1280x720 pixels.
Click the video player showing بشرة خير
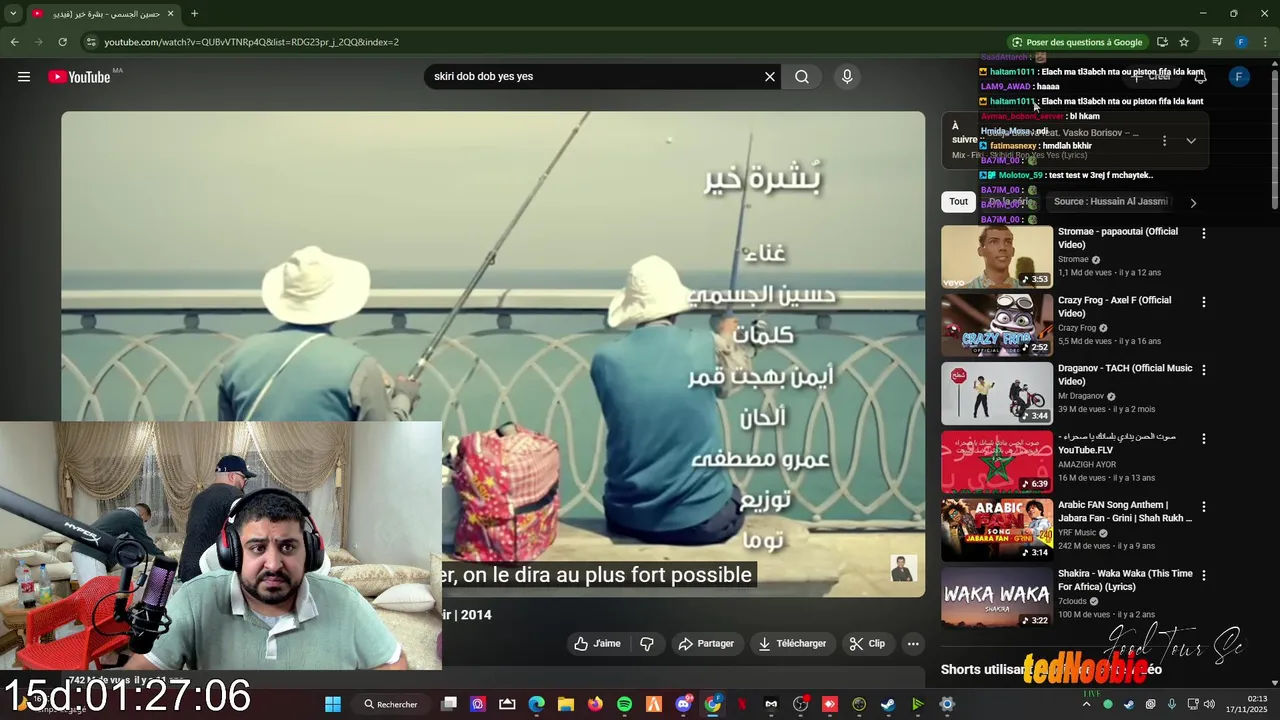click(493, 354)
